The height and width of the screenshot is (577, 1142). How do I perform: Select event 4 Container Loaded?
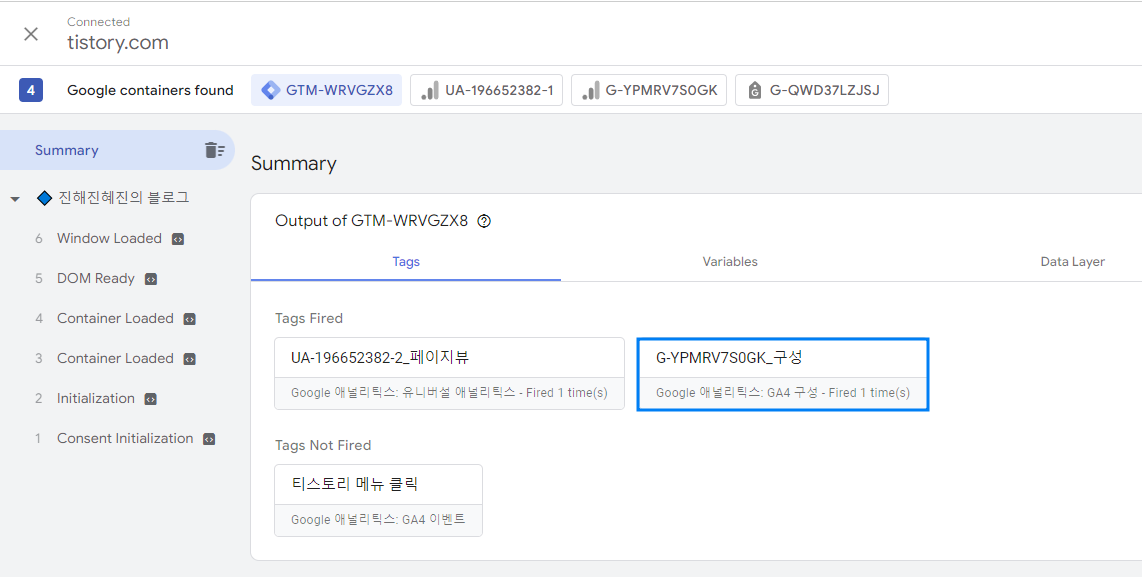(x=115, y=318)
